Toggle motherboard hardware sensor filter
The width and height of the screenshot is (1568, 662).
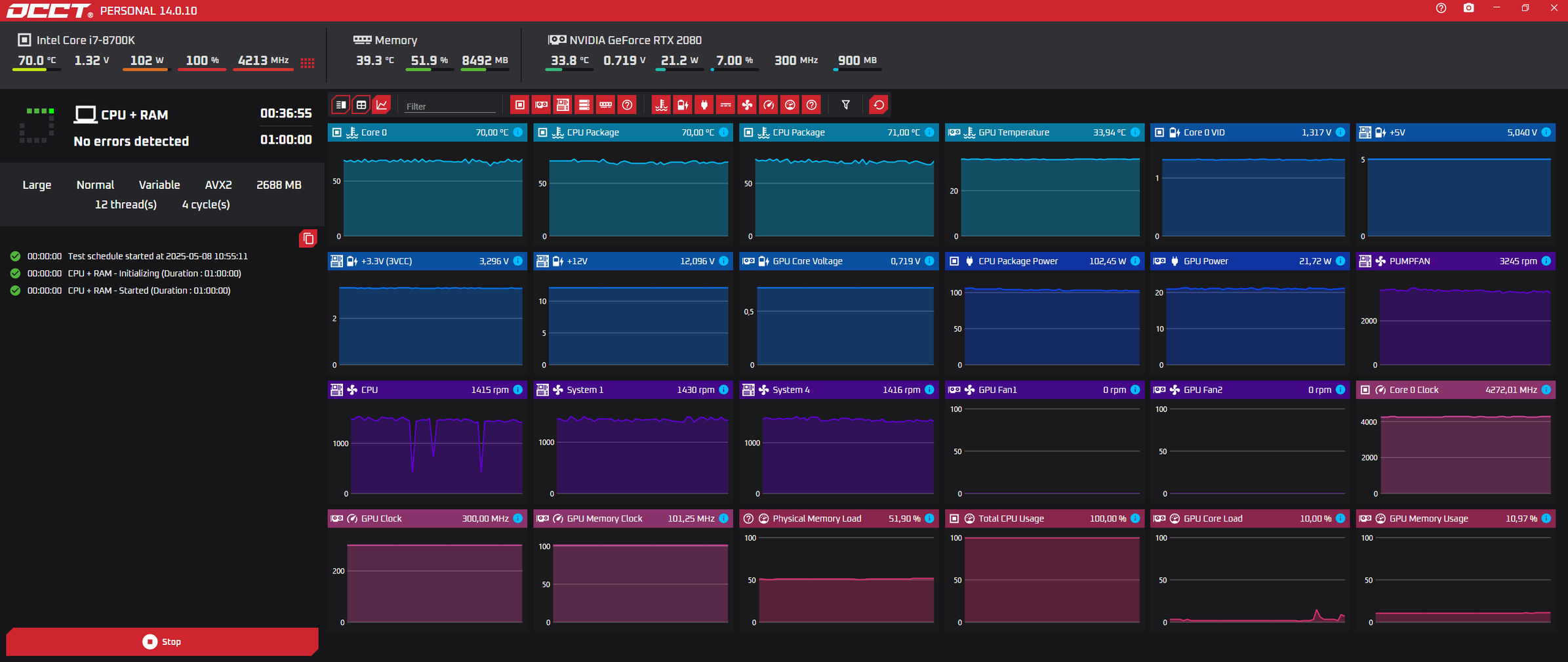pos(563,105)
